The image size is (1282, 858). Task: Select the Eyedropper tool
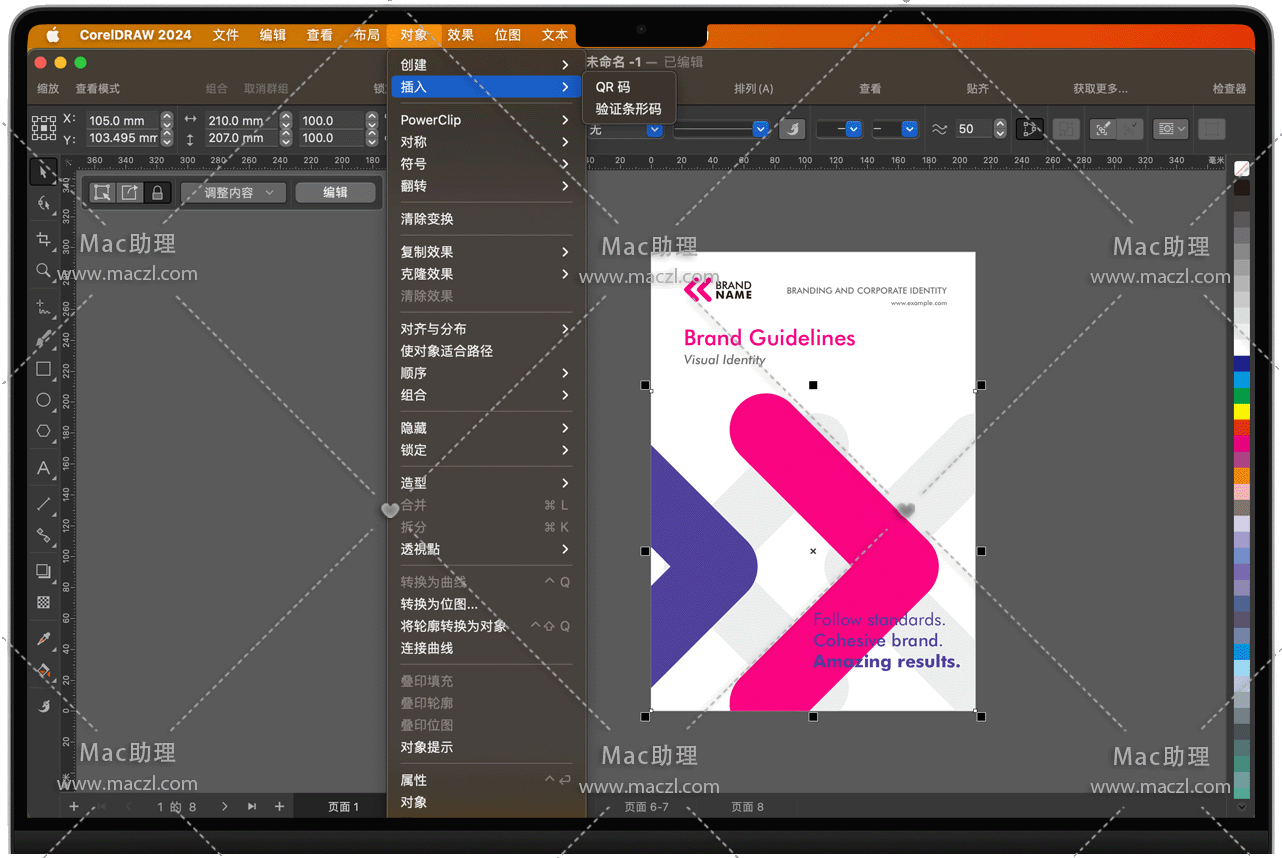43,638
